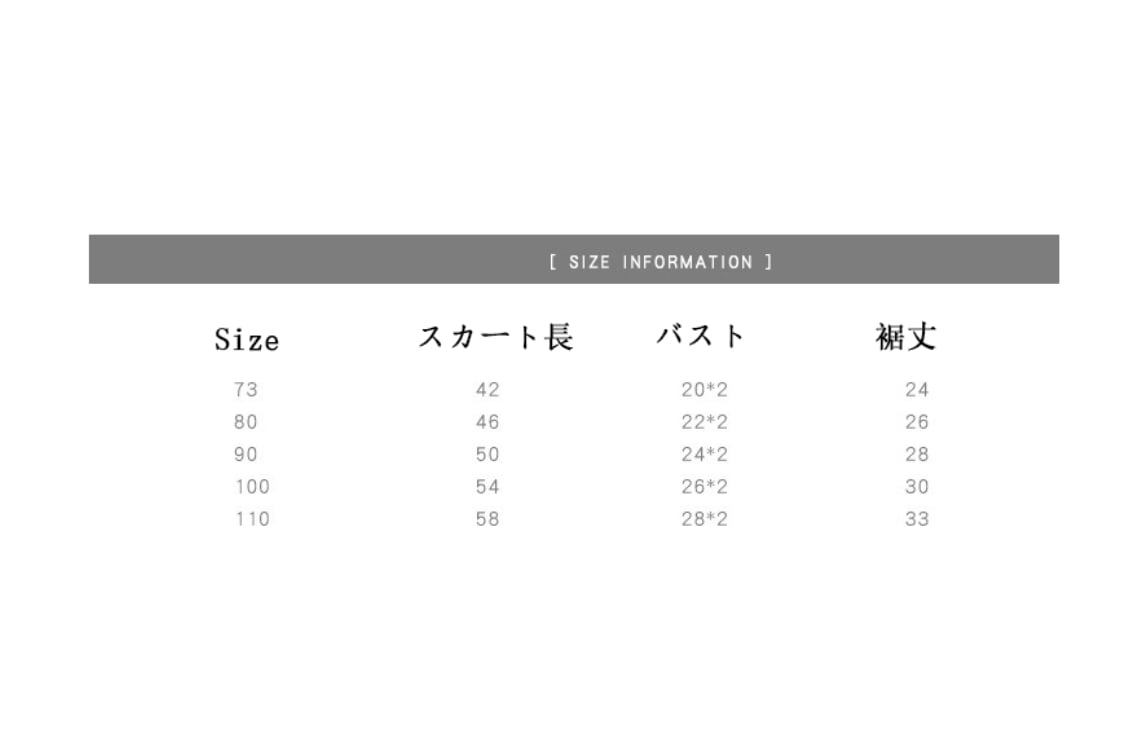This screenshot has width=1125, height=750.
Task: Select the 裾丈 column header
Action: pyautogui.click(x=905, y=337)
